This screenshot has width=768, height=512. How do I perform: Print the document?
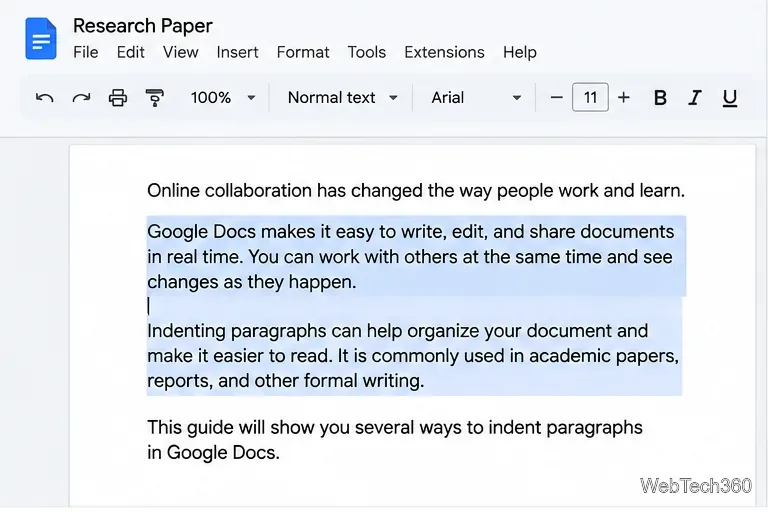pos(118,98)
